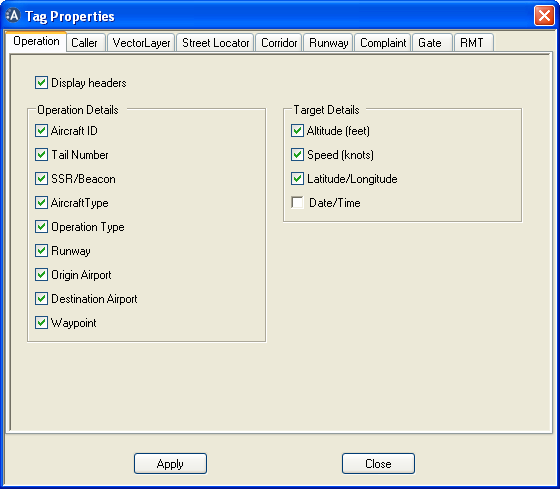Toggle the Altitude (feet) checkbox
560x489 pixels.
(297, 130)
